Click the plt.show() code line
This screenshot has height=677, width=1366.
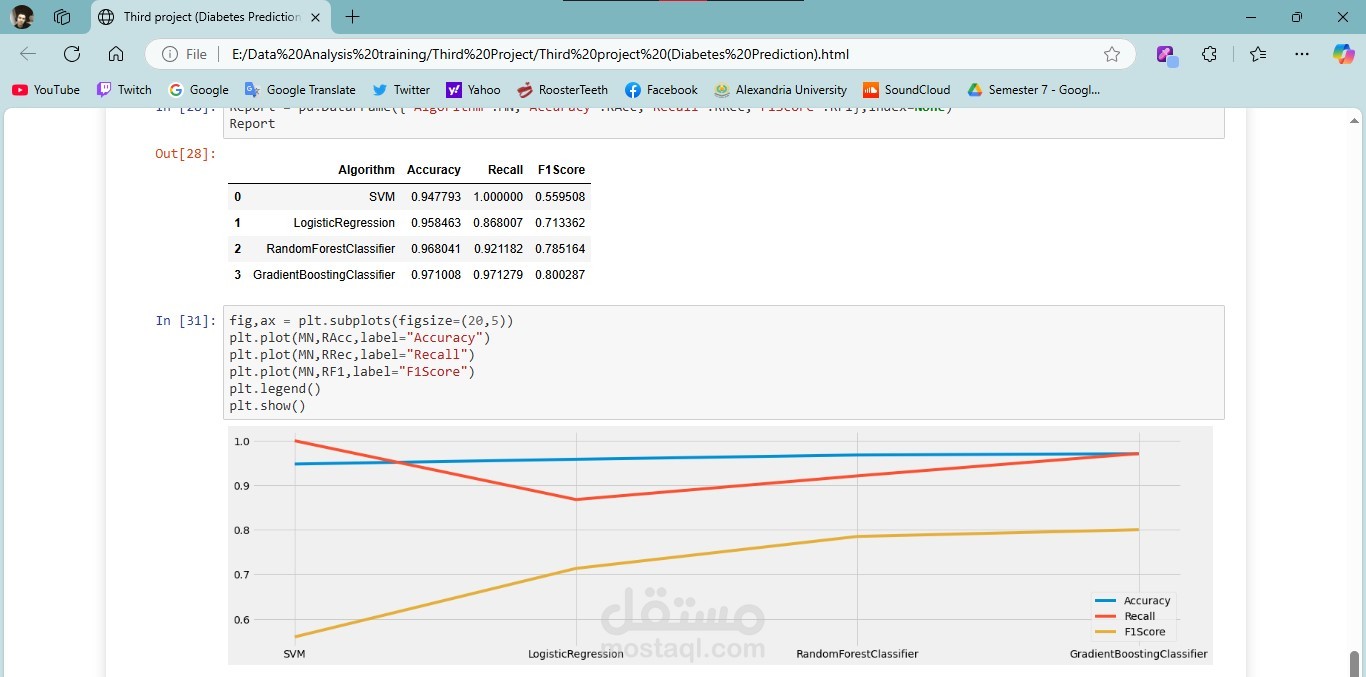(x=267, y=406)
